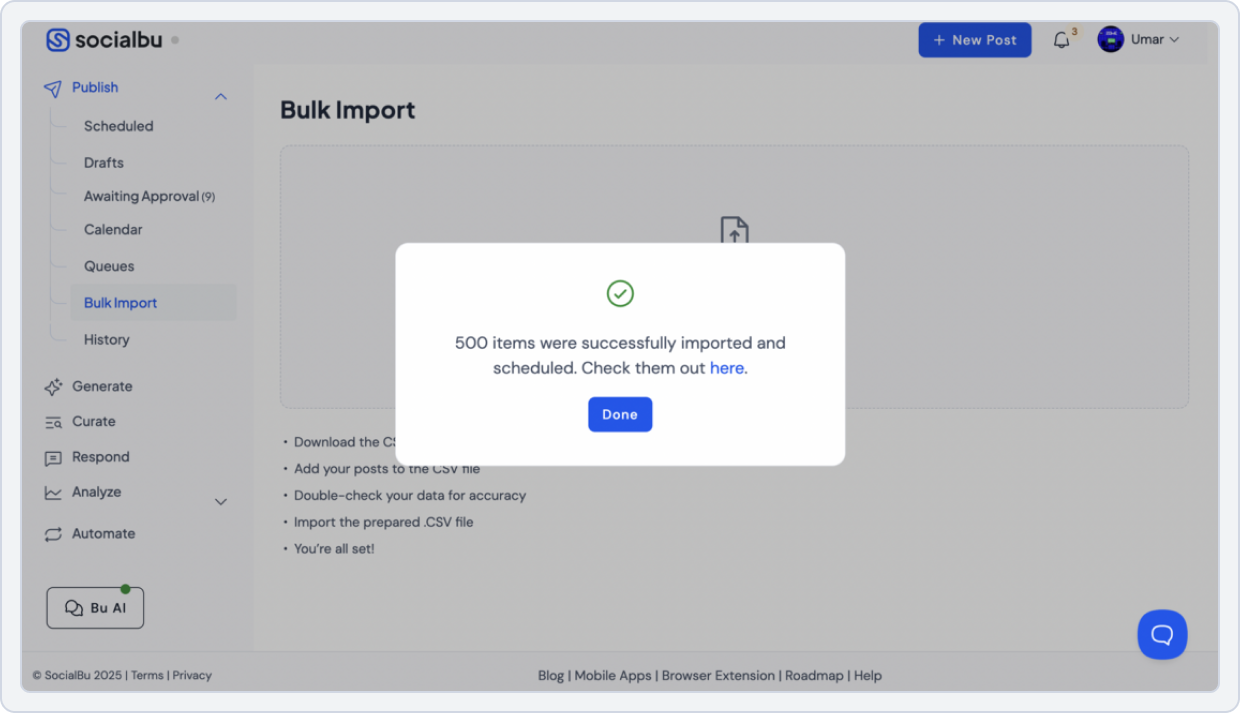
Task: Select the Publish paper-plane icon
Action: (52, 88)
